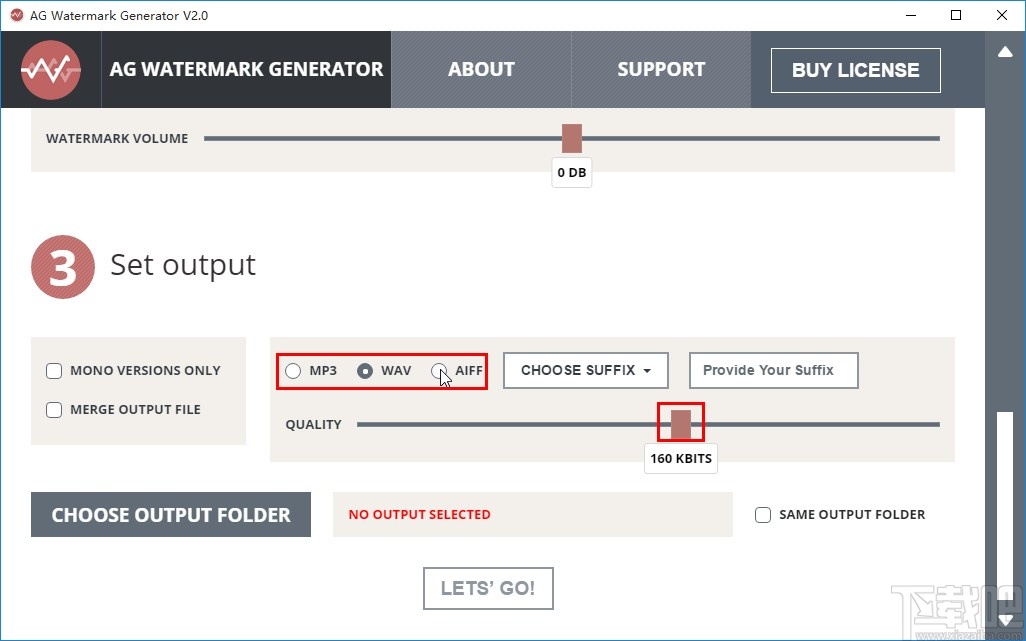Click the Provide Your Suffix field
The height and width of the screenshot is (641, 1026).
pyautogui.click(x=773, y=371)
